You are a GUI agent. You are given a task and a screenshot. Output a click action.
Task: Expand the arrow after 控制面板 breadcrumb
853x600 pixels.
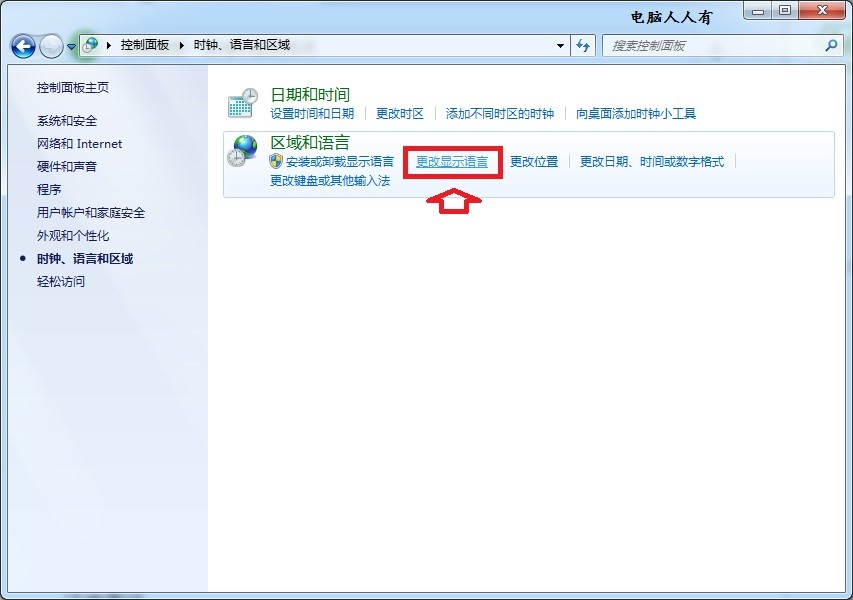click(182, 45)
